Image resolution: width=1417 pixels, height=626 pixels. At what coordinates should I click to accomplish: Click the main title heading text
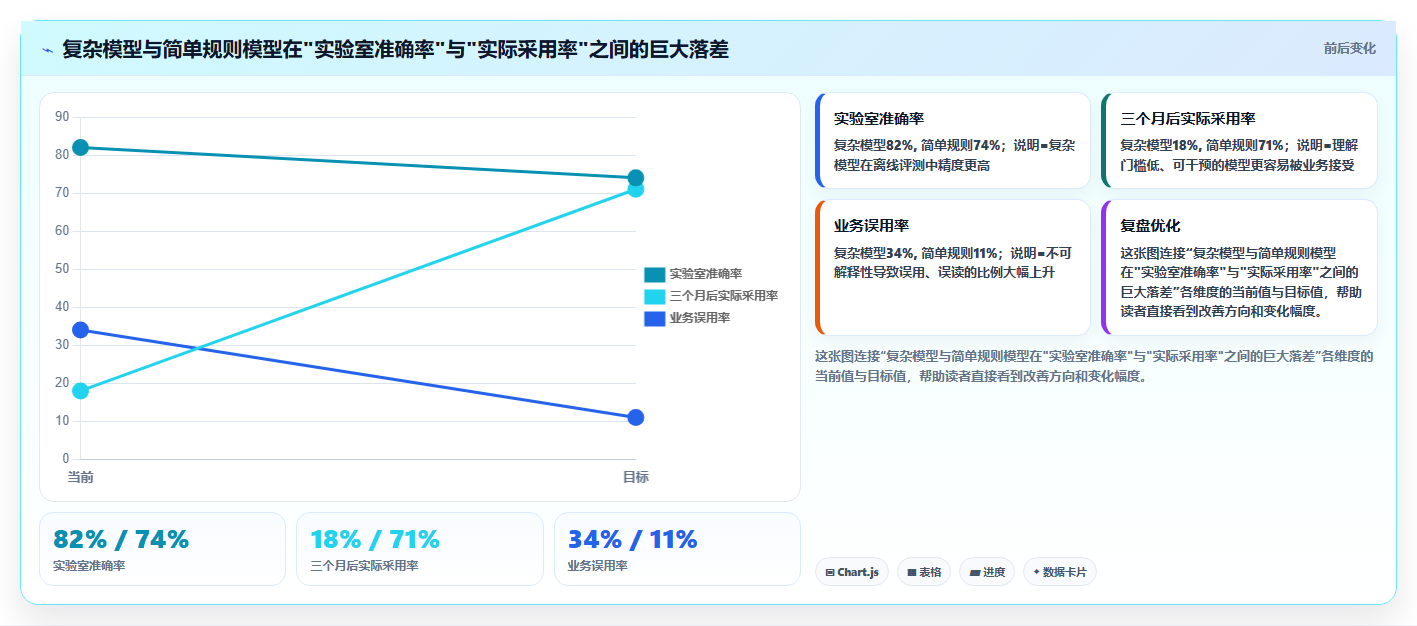tap(395, 49)
